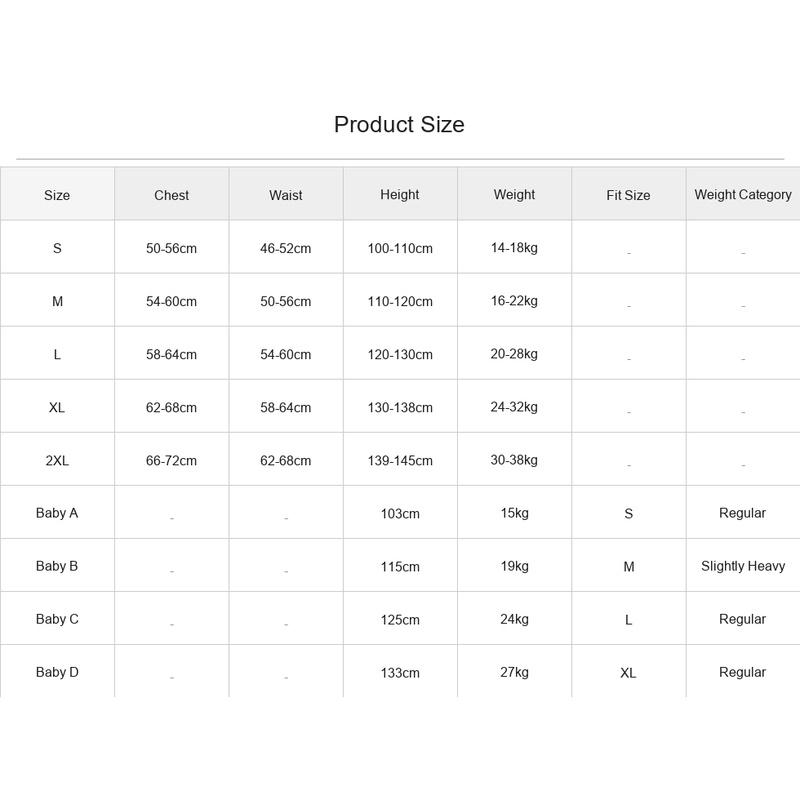The width and height of the screenshot is (800, 800).
Task: Select the Fit Size column header
Action: (628, 195)
